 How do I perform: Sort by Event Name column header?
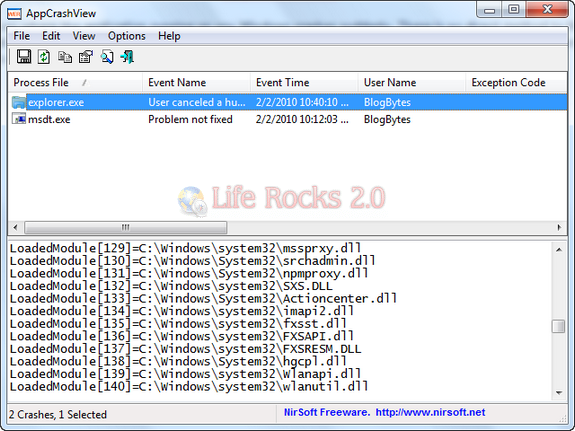(197, 83)
